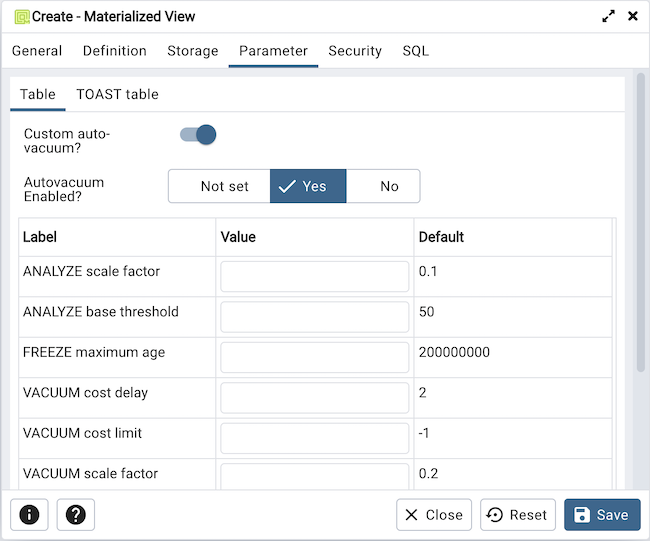Select Yes for Autovacuum Enabled
Image resolution: width=650 pixels, height=541 pixels.
coord(308,186)
